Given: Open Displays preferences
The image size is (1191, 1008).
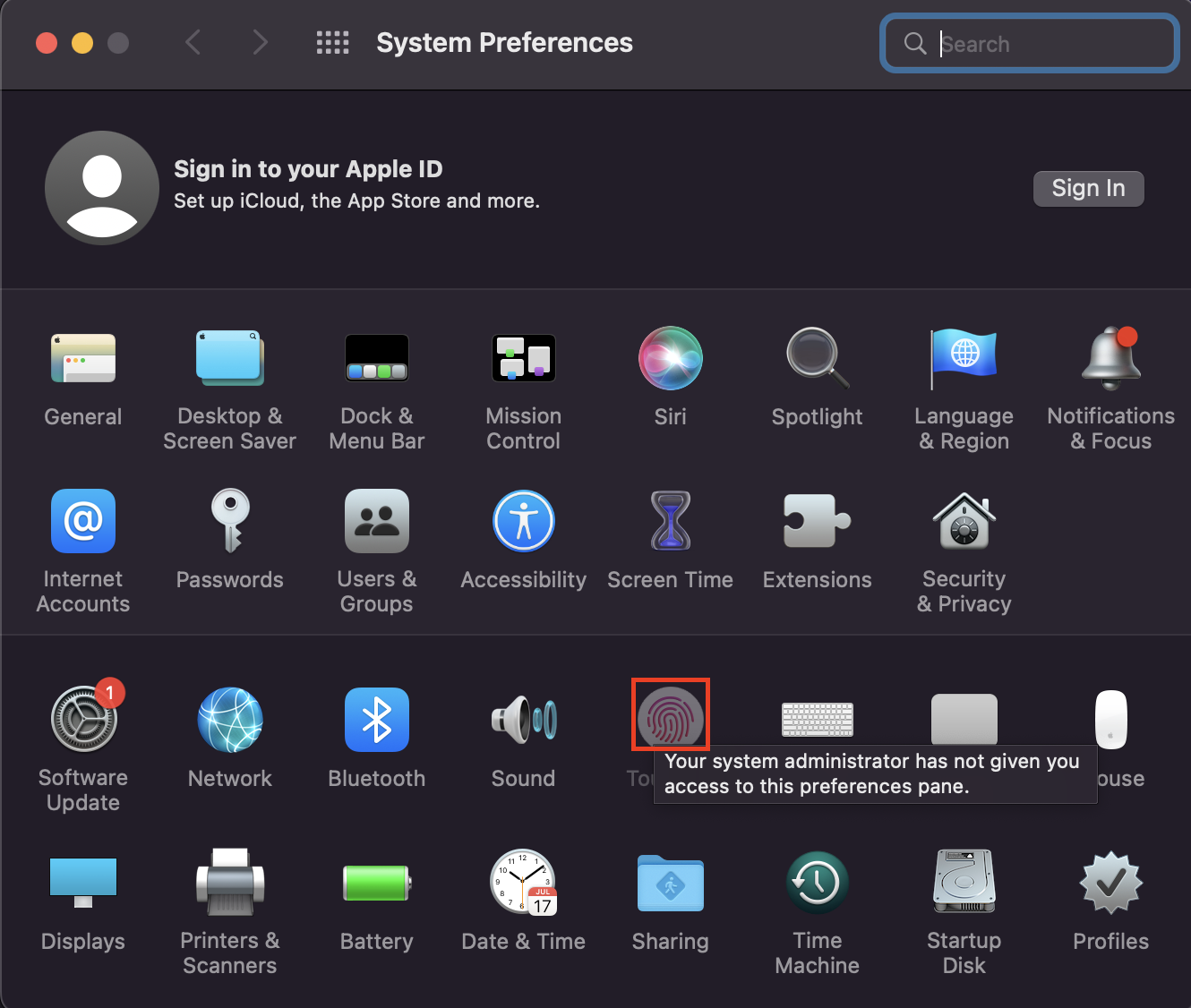Looking at the screenshot, I should [83, 883].
